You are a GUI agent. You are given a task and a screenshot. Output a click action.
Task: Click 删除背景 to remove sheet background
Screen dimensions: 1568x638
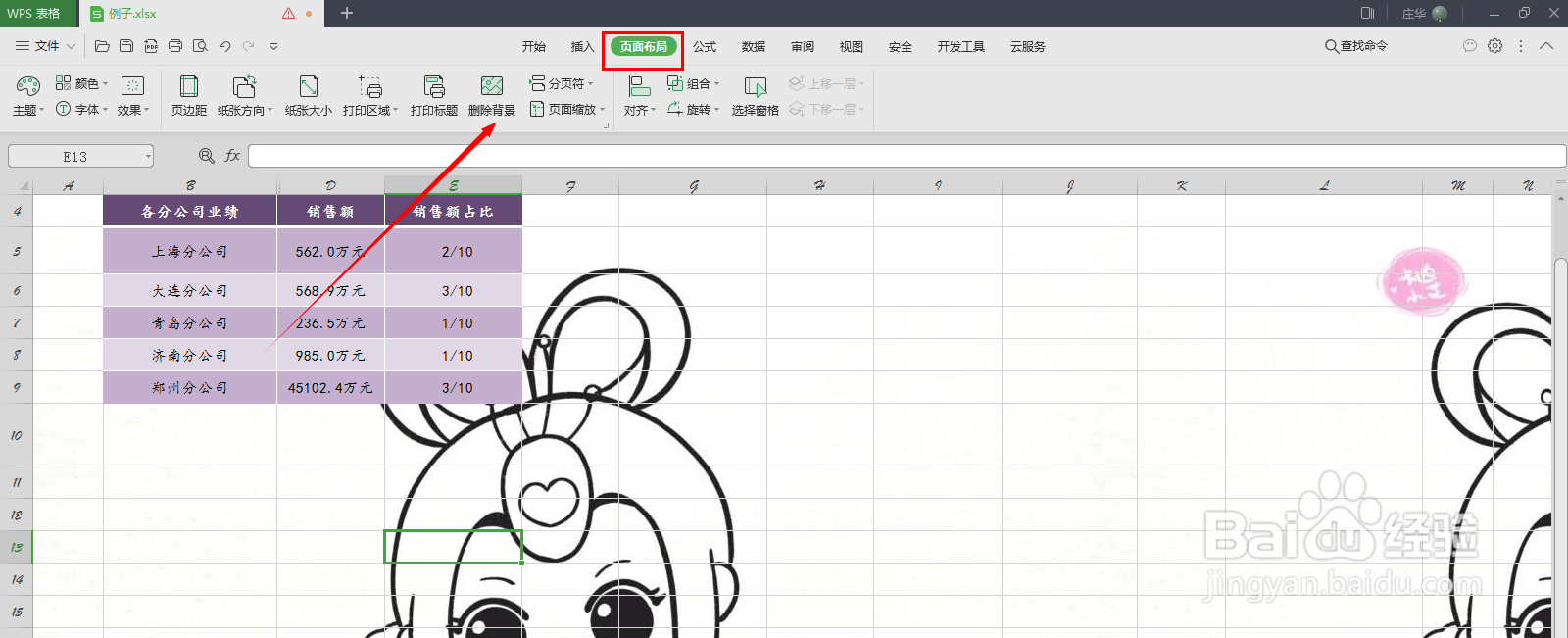click(492, 96)
